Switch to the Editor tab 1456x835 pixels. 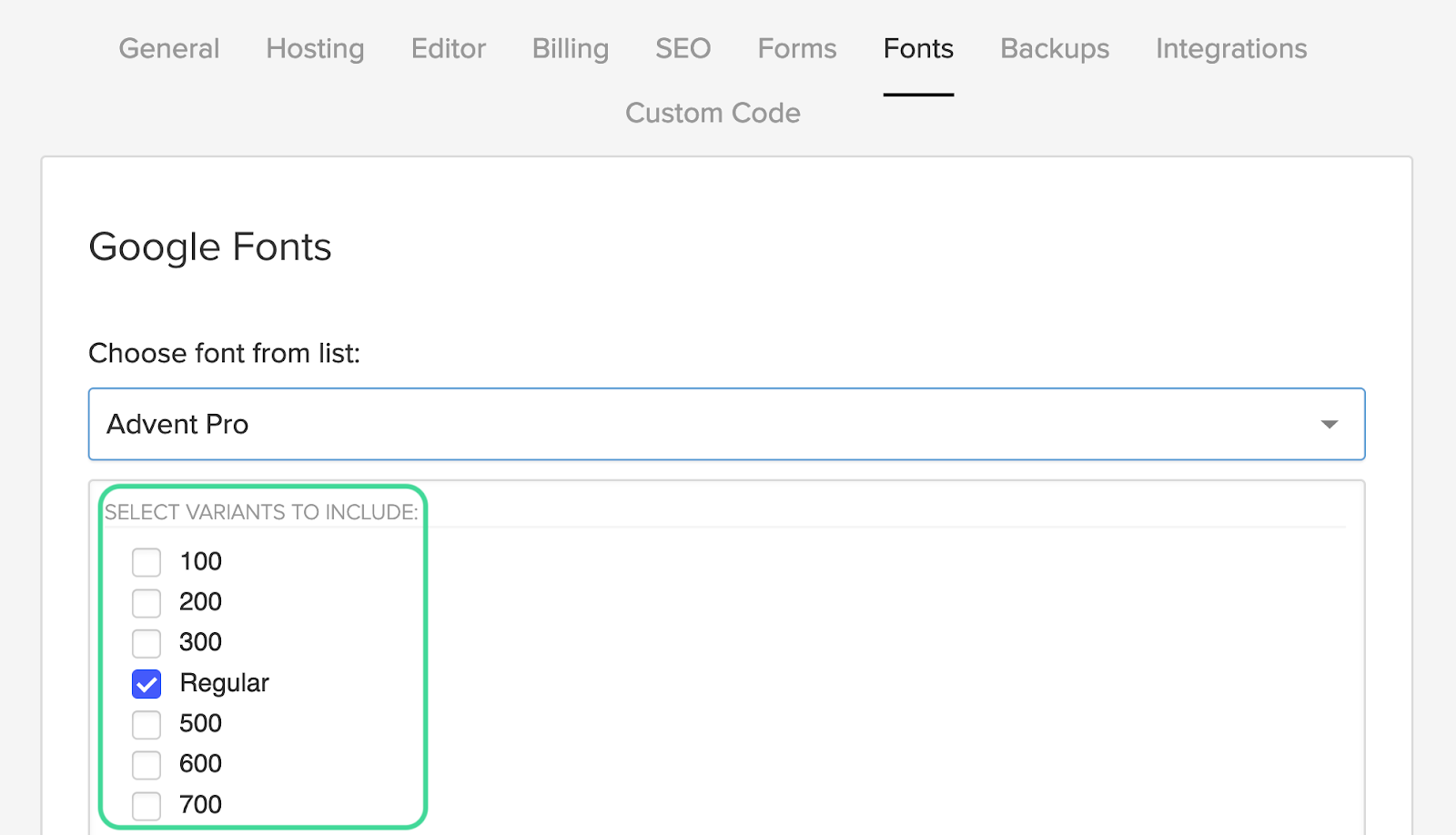pos(448,49)
